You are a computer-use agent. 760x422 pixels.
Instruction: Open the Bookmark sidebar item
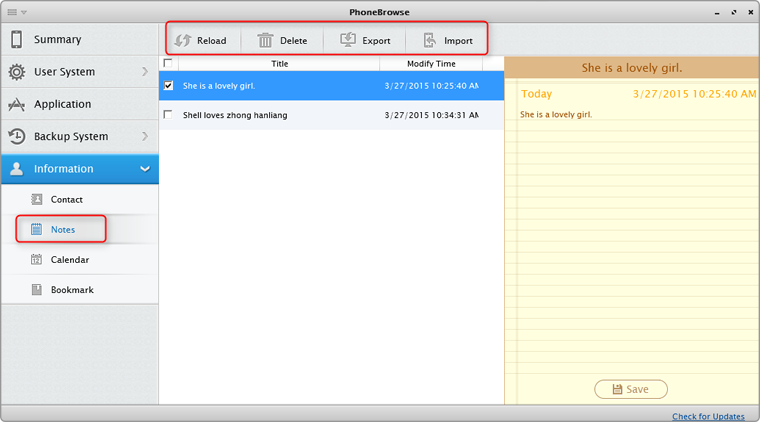click(x=72, y=290)
